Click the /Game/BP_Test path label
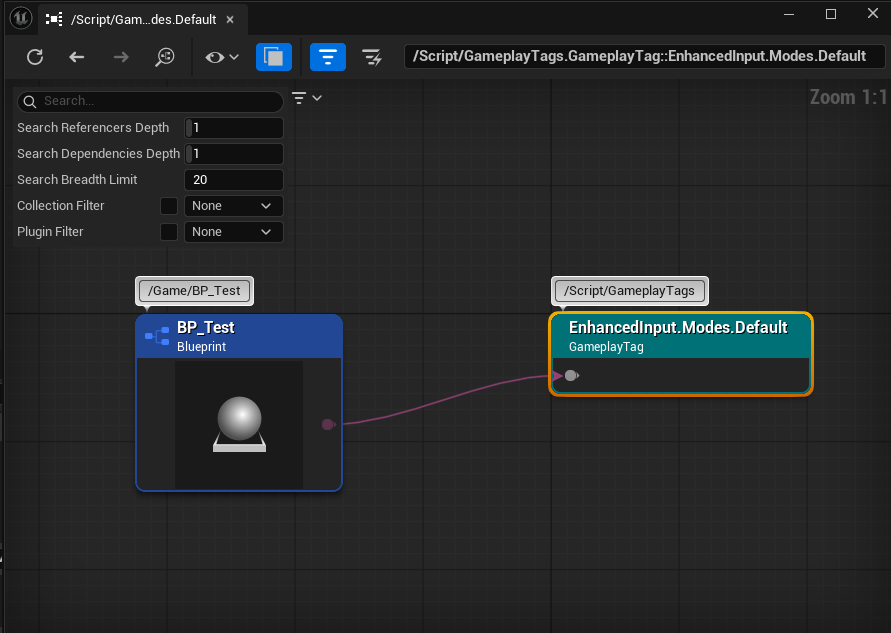Viewport: 891px width, 633px height. point(195,291)
